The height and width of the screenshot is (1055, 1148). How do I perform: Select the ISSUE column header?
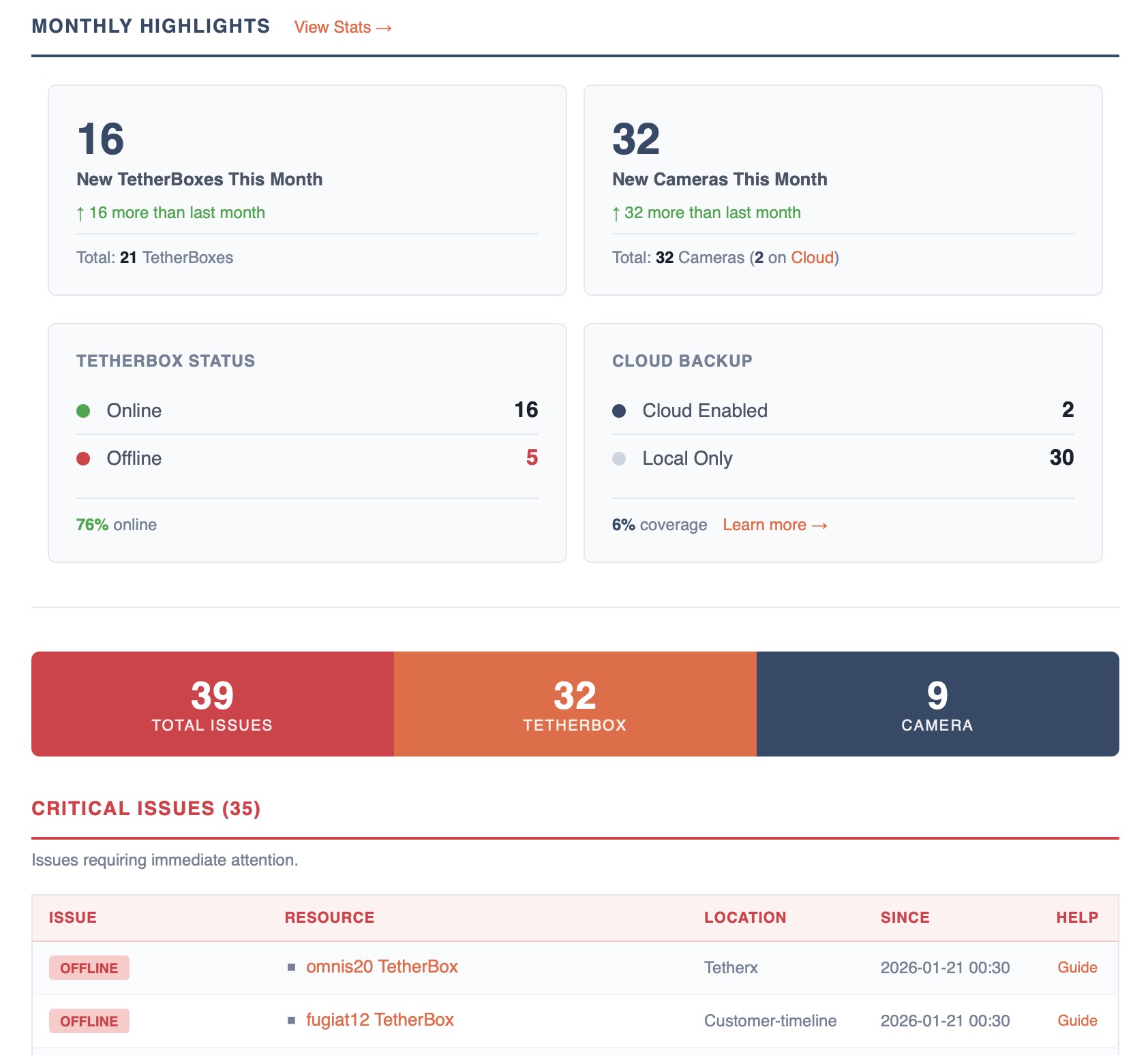click(x=72, y=917)
